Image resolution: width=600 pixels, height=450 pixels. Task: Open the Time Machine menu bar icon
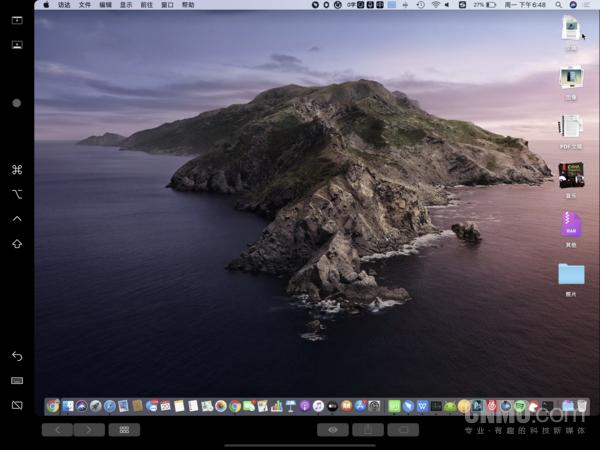tap(421, 5)
